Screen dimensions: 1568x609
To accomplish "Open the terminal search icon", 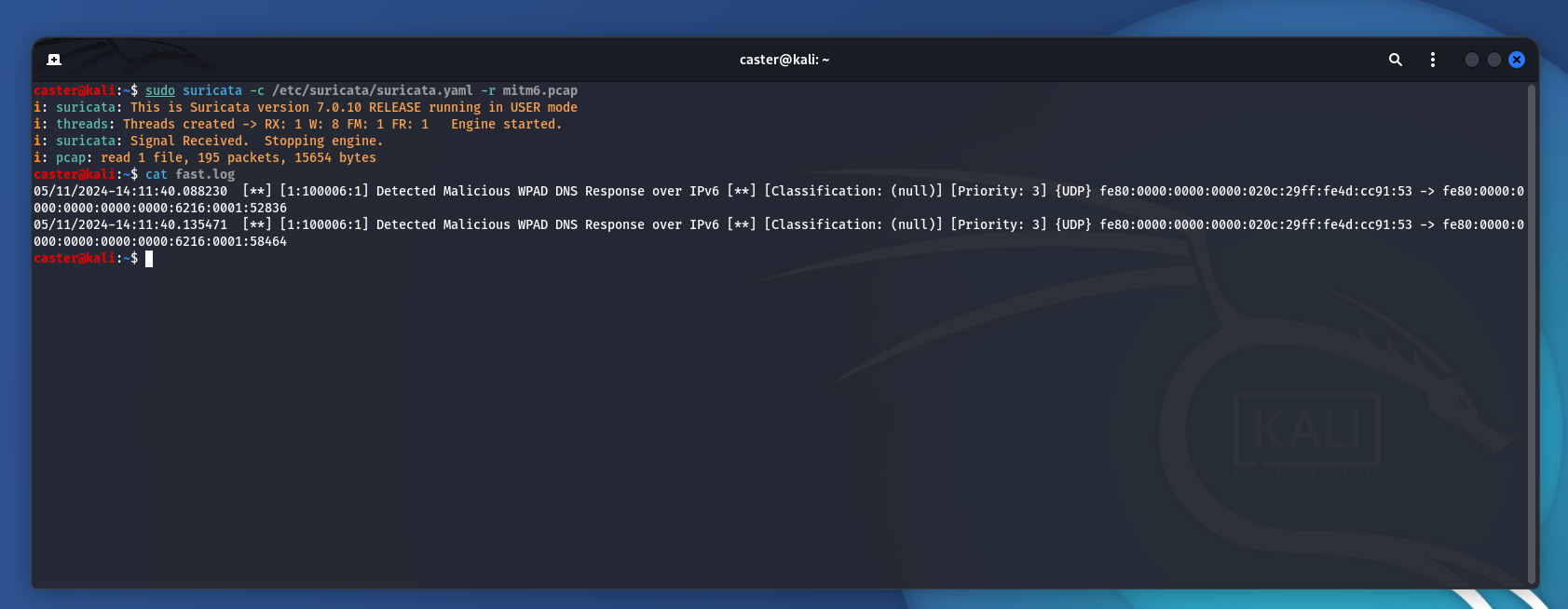I will pyautogui.click(x=1395, y=60).
